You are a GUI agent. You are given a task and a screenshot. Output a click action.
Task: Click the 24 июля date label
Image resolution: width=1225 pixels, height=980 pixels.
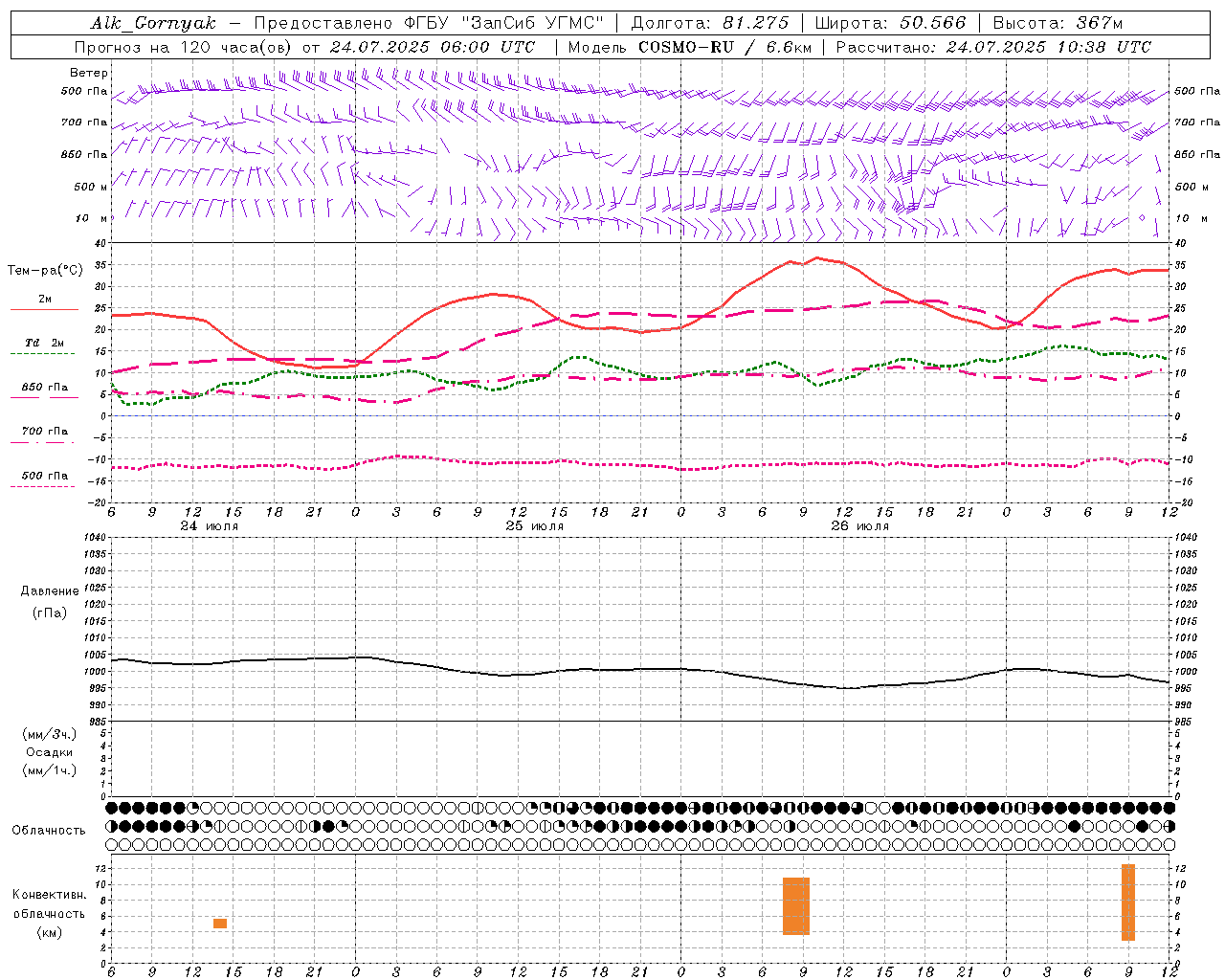[210, 525]
